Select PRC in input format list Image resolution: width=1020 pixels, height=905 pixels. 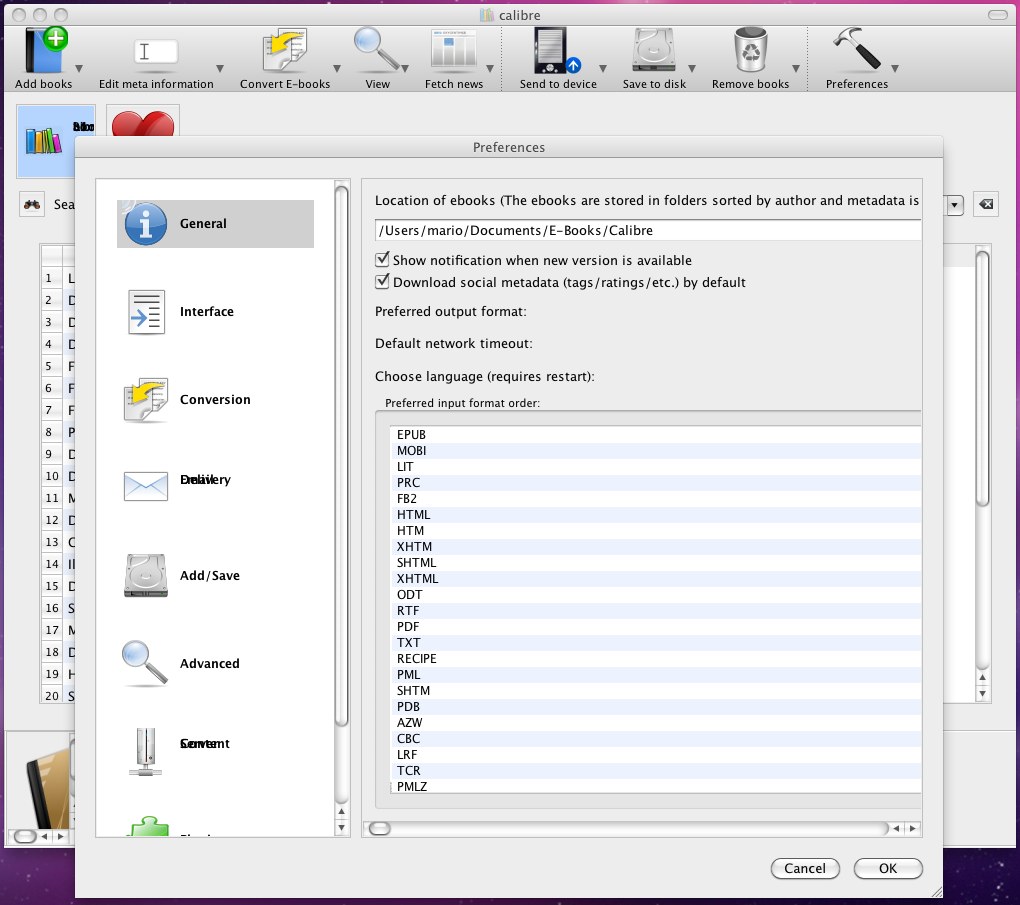pyautogui.click(x=656, y=483)
